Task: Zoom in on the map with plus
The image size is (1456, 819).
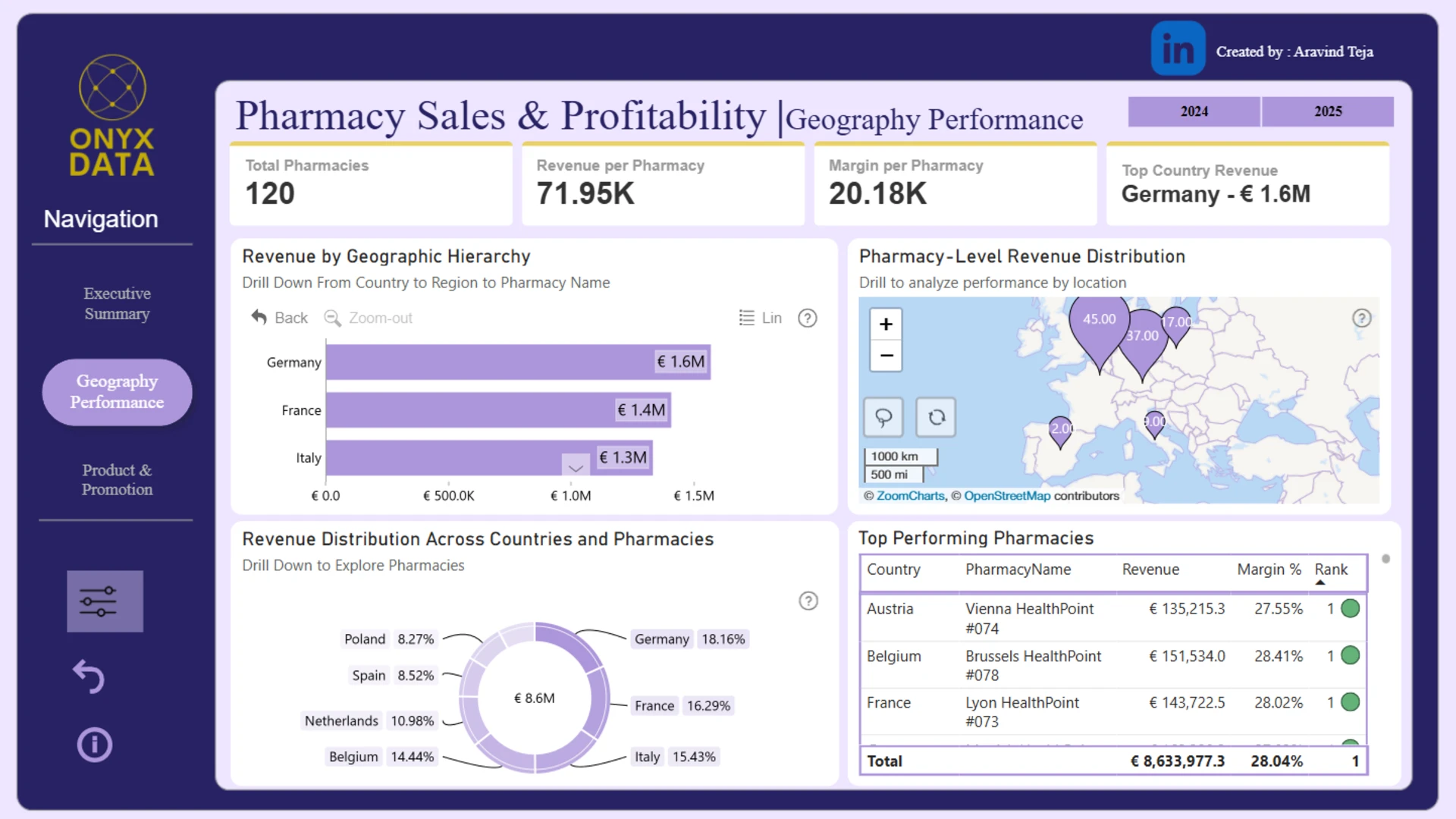Action: tap(886, 325)
